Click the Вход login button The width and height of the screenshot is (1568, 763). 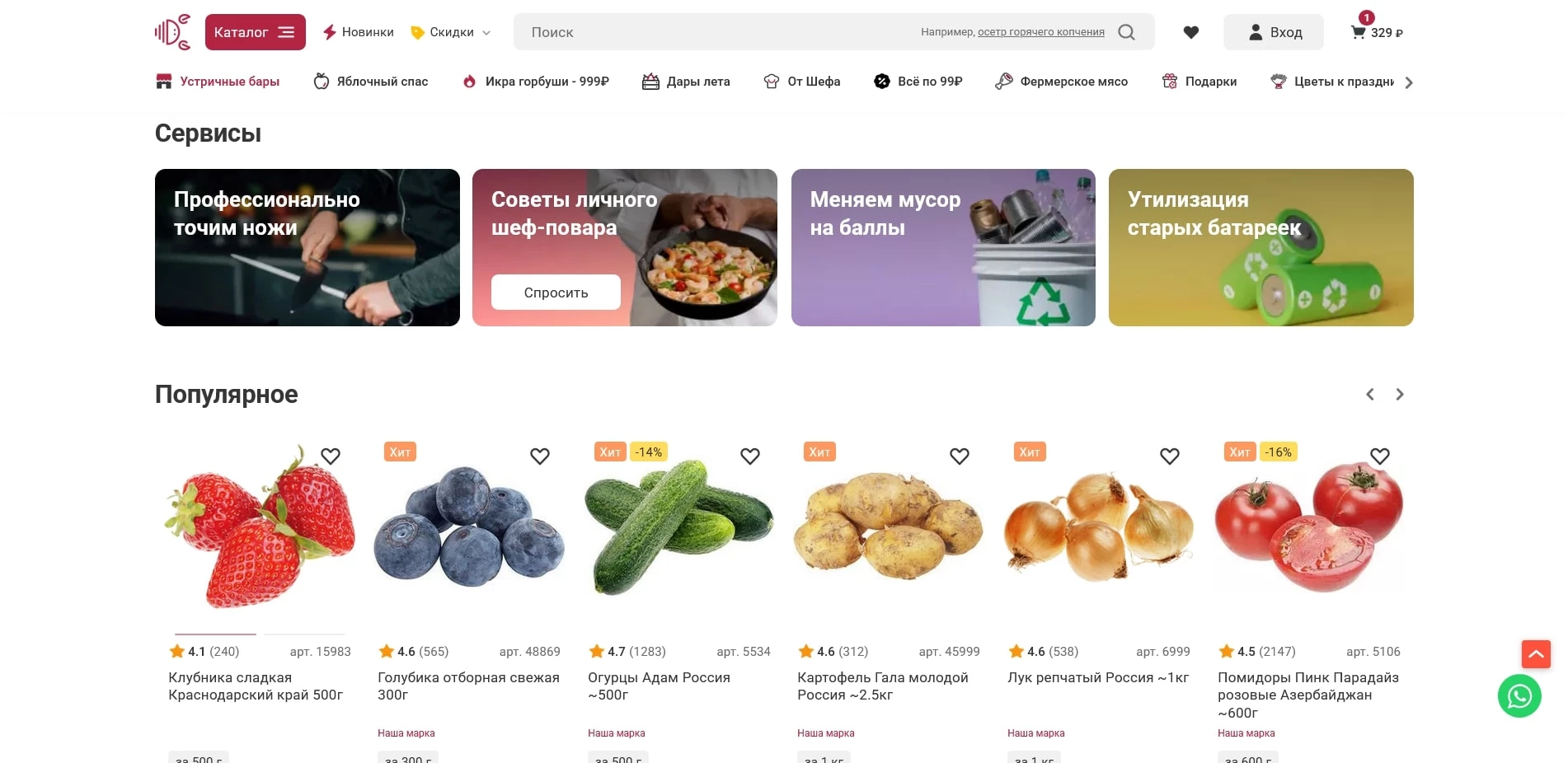pyautogui.click(x=1273, y=32)
